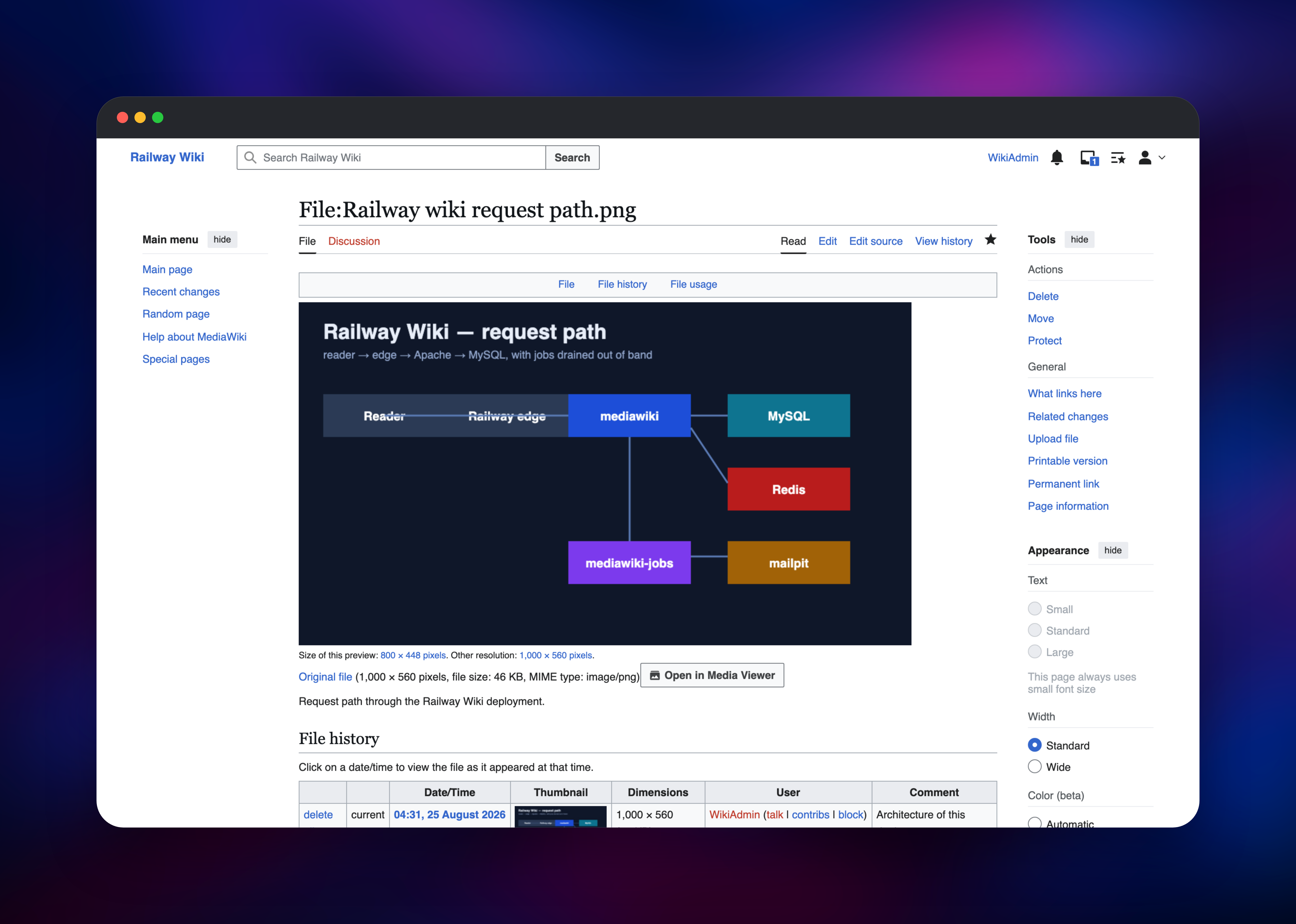Screen dimensions: 1296x924
Task: Open Special pages link
Action: pos(176,359)
